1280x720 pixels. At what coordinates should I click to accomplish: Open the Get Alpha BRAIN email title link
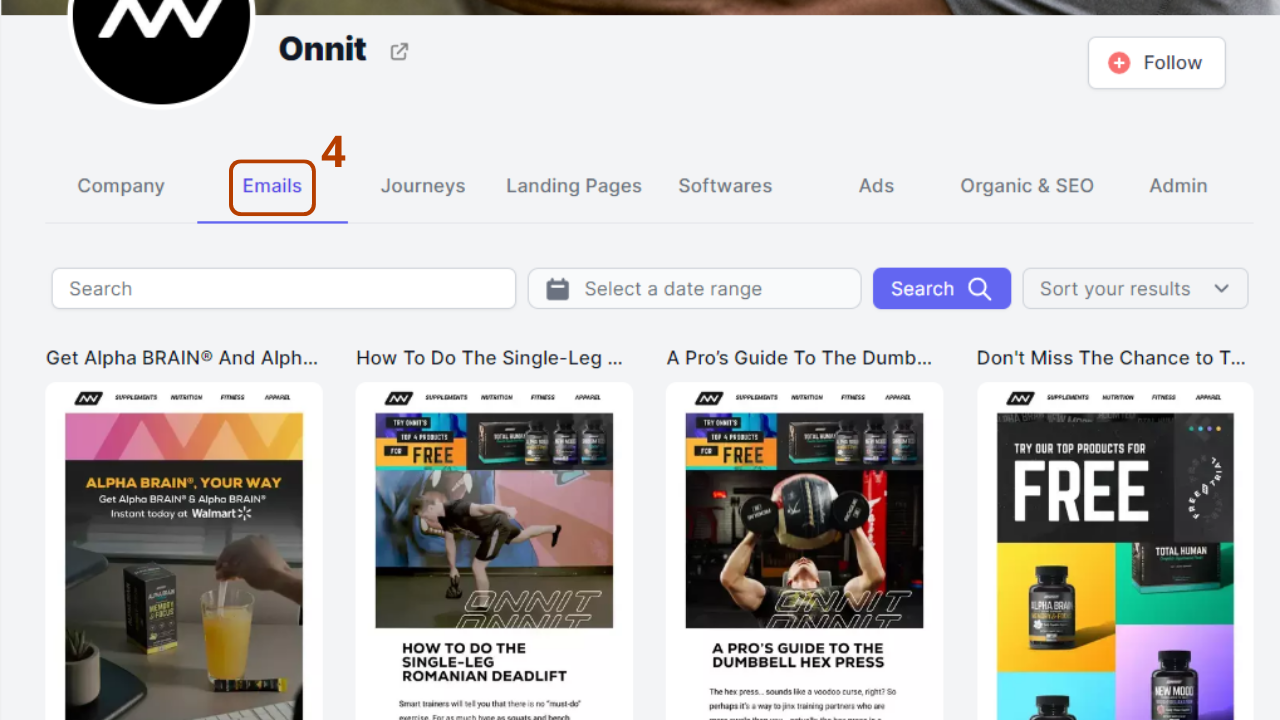click(x=182, y=357)
